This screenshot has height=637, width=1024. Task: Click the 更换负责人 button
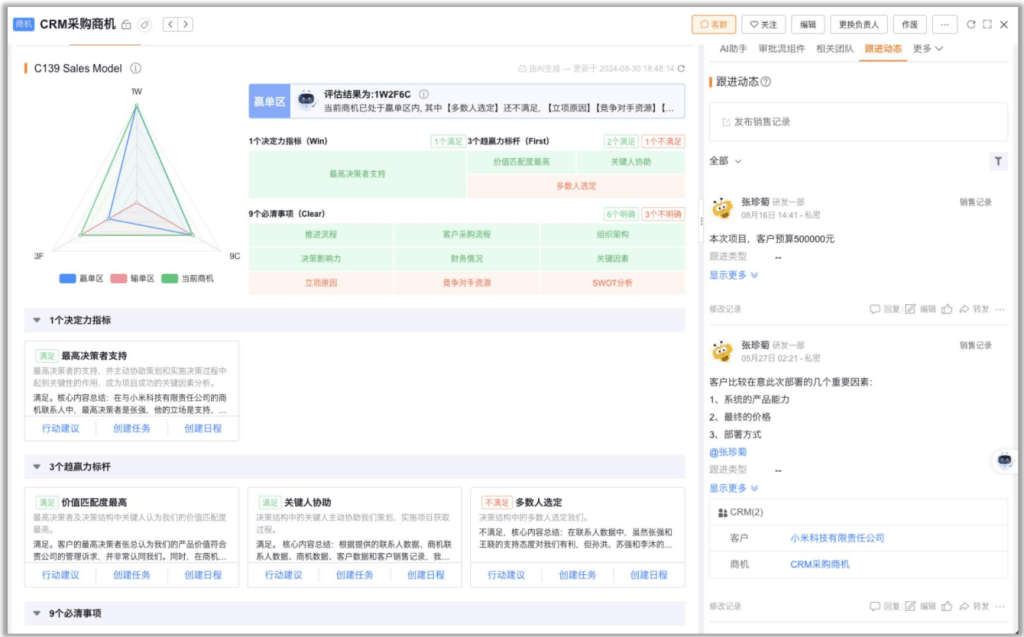859,24
